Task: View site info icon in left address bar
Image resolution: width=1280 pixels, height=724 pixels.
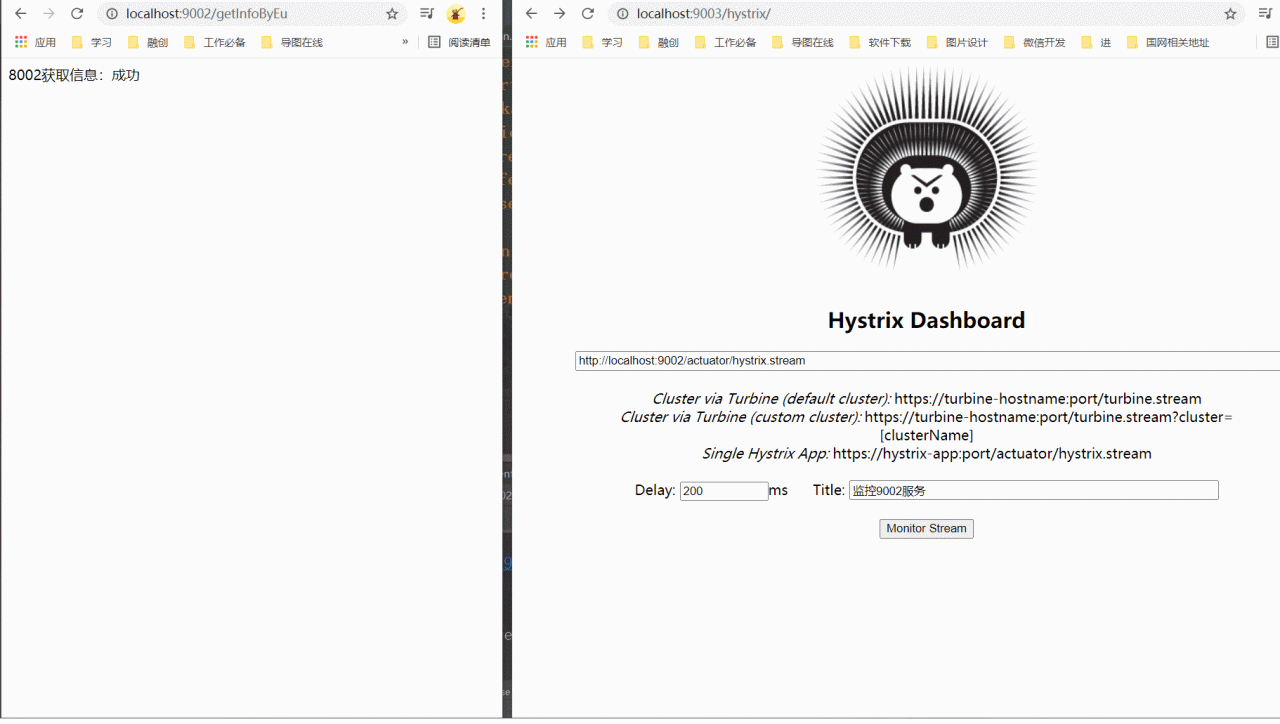Action: pos(111,14)
